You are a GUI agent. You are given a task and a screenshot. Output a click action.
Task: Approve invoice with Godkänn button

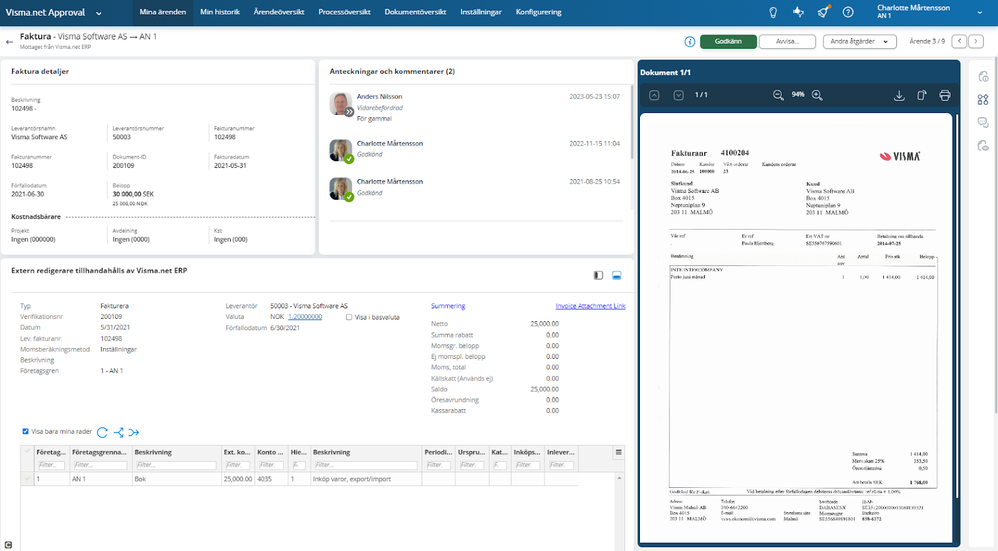point(728,42)
